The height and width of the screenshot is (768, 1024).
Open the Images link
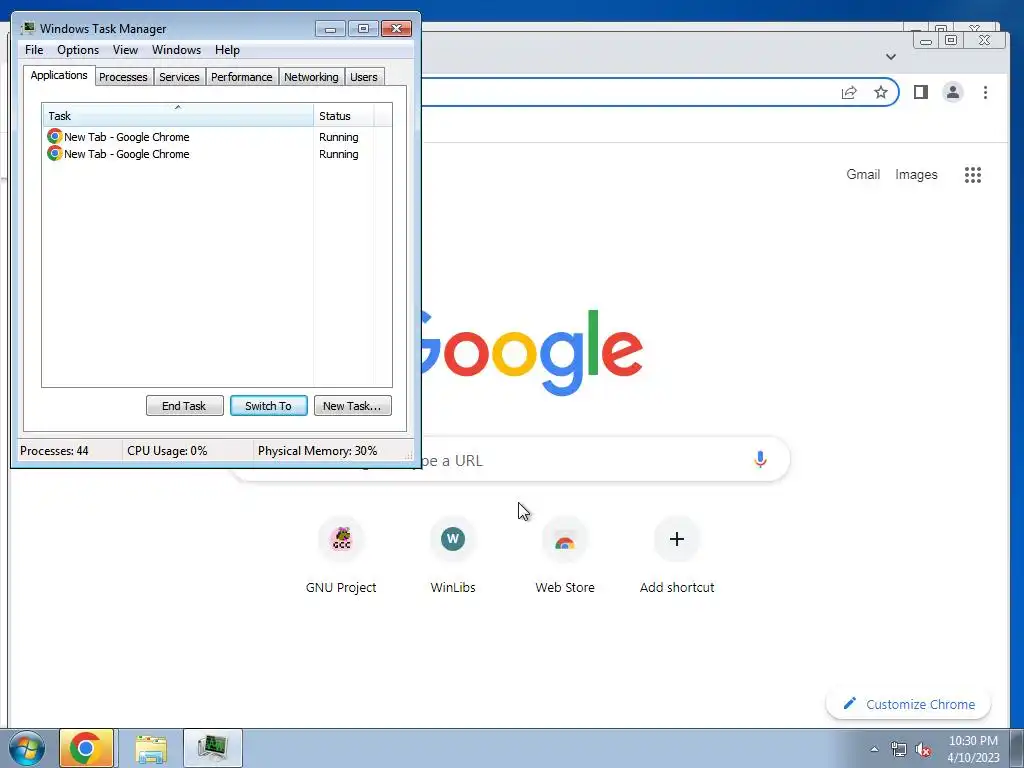[916, 174]
